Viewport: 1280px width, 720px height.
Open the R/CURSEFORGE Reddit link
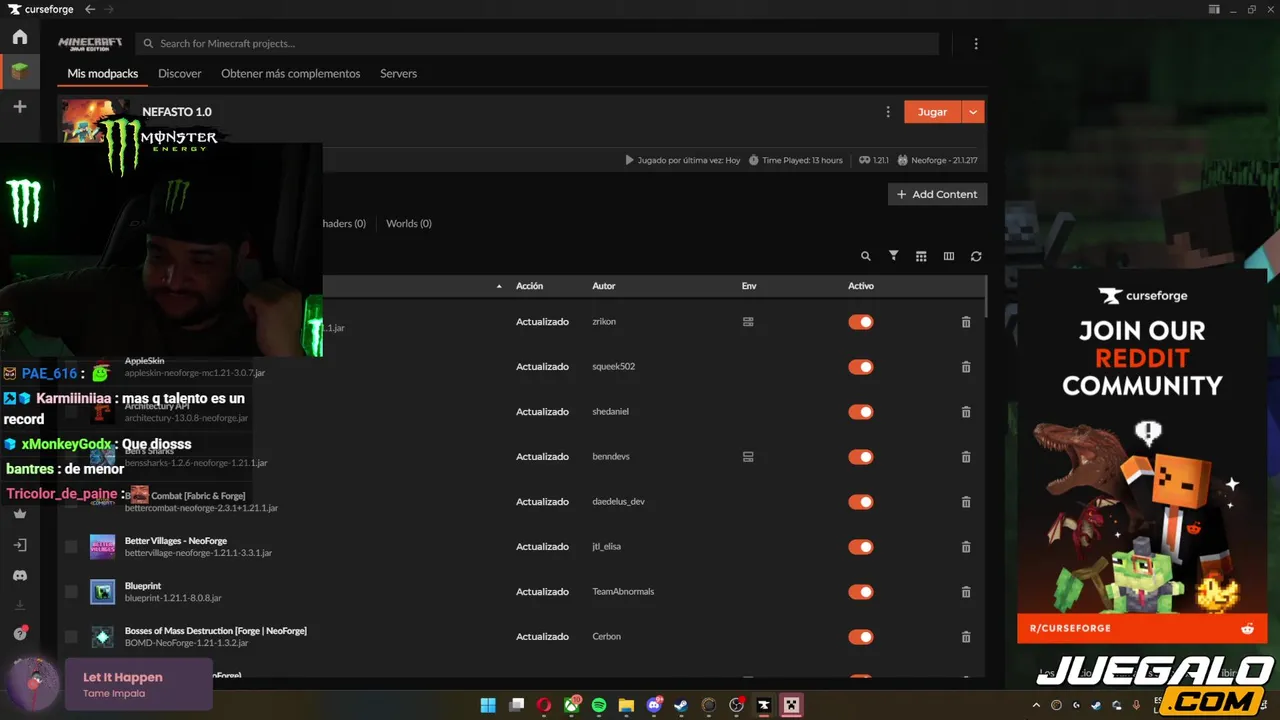[1142, 628]
